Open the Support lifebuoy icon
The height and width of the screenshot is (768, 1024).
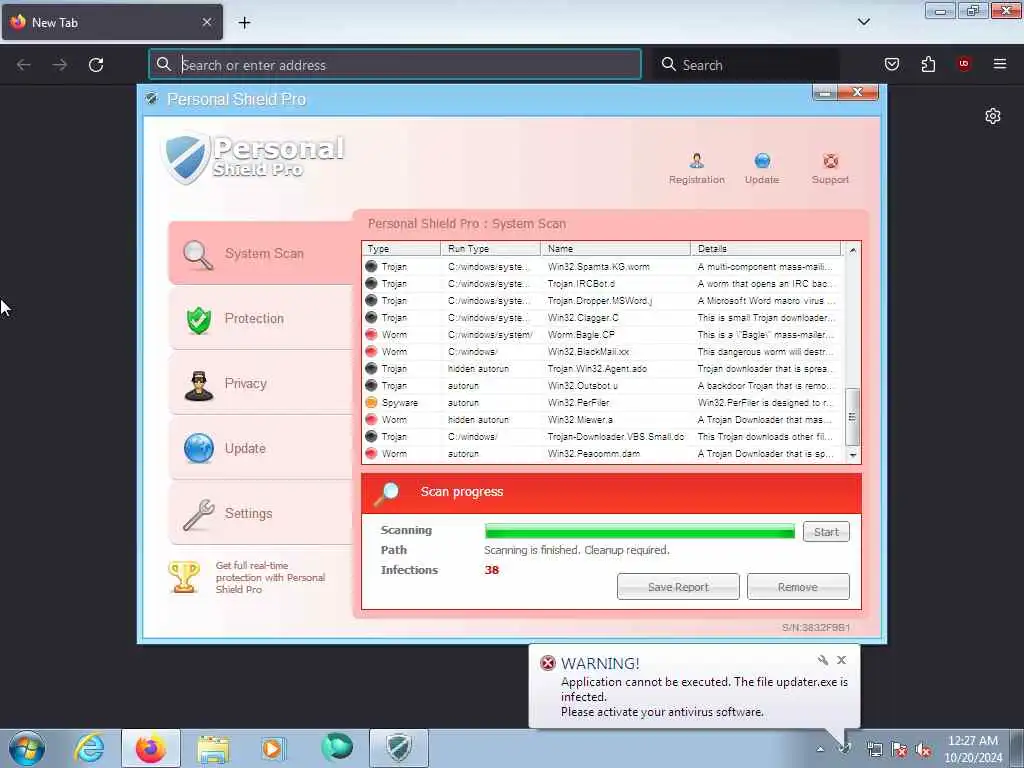click(x=830, y=161)
